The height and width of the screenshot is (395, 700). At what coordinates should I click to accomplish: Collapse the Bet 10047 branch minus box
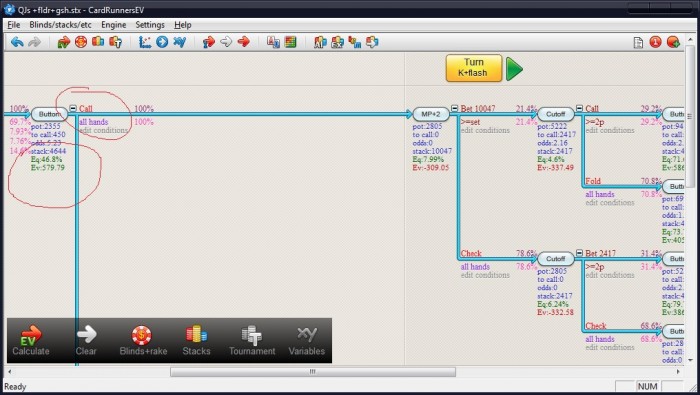click(454, 108)
